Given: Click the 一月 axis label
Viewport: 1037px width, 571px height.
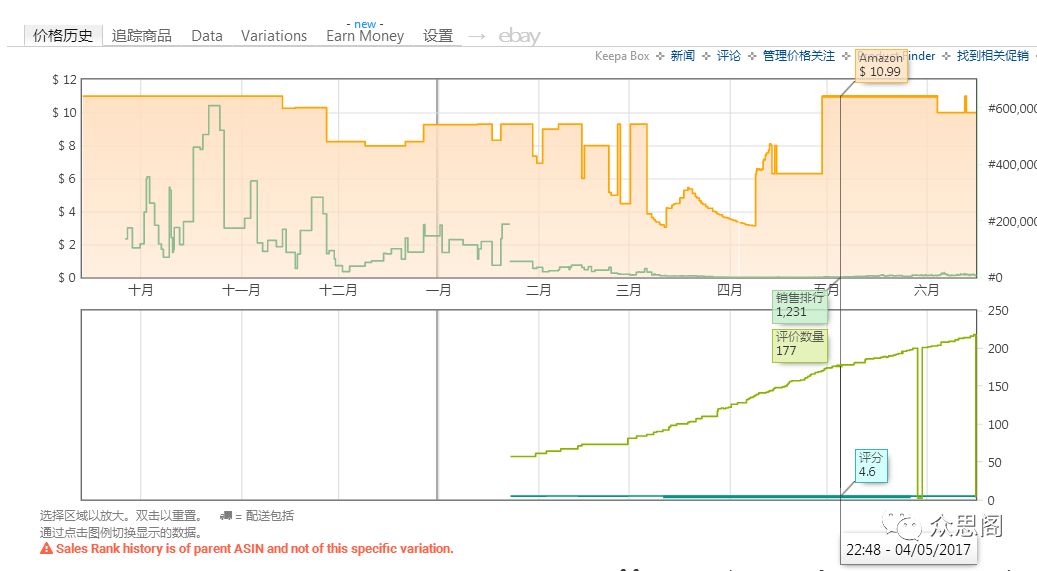Looking at the screenshot, I should [x=438, y=290].
